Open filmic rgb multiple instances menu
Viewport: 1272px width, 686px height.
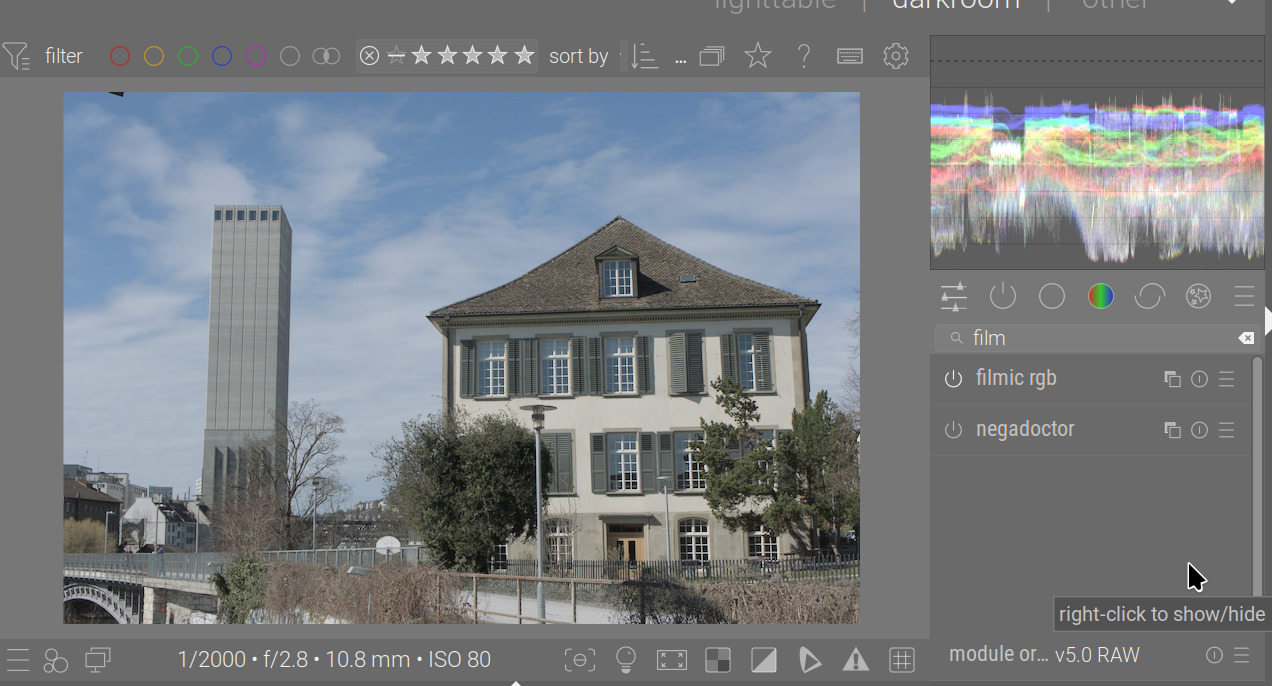point(1172,379)
